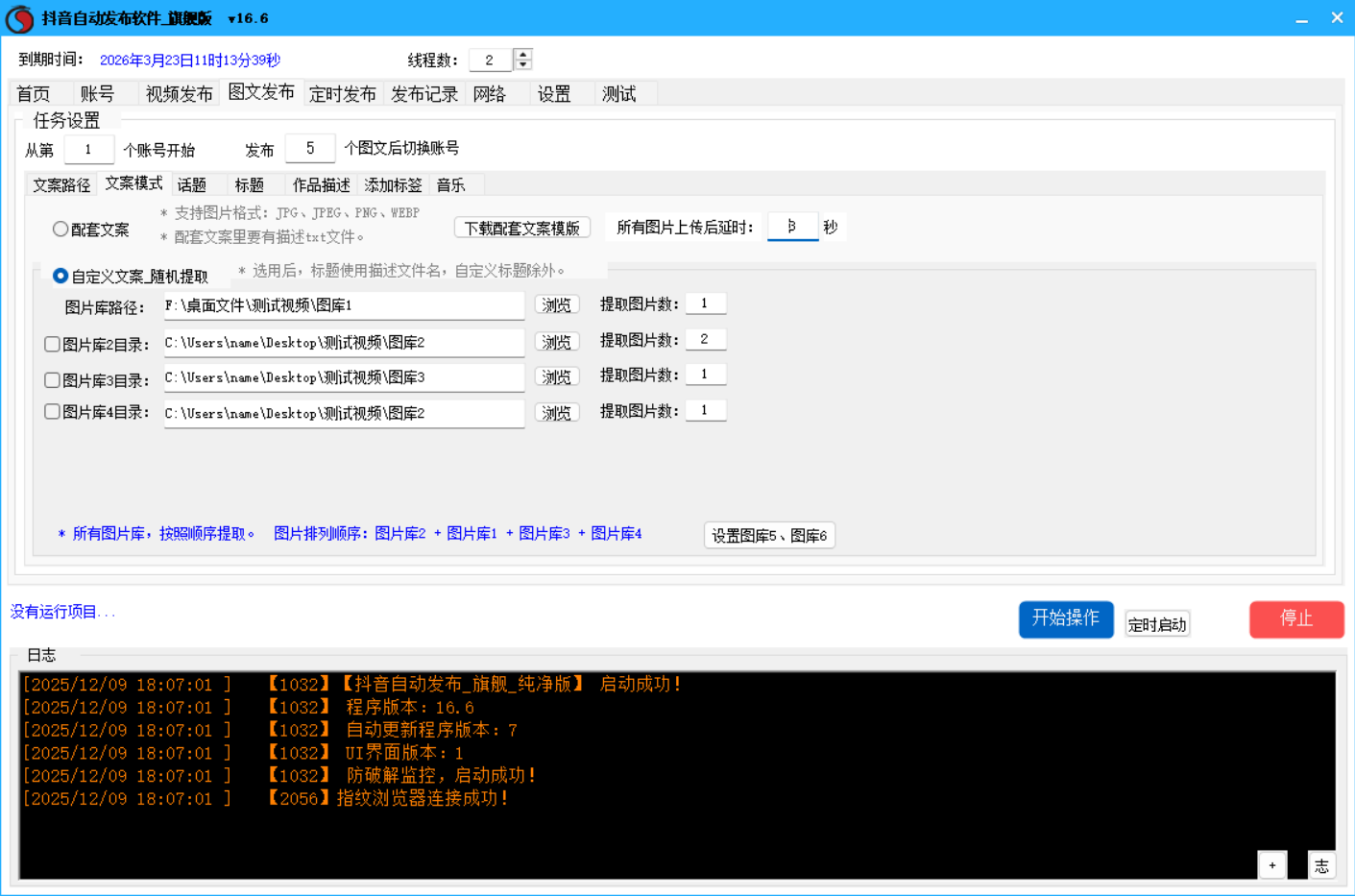Decrease thread count with down arrow
The height and width of the screenshot is (896, 1355).
[522, 65]
